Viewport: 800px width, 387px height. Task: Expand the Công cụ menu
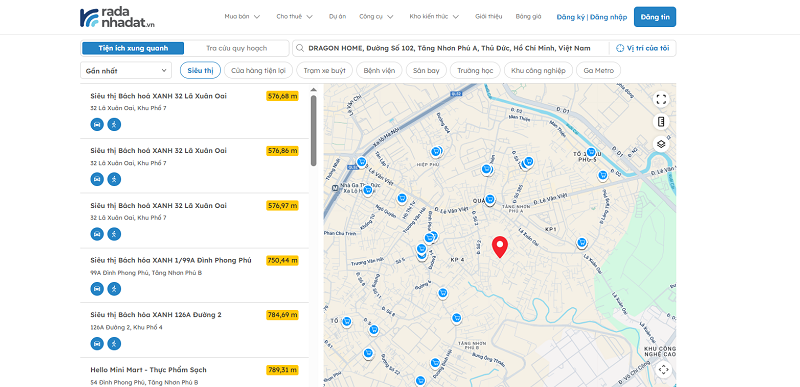pyautogui.click(x=377, y=16)
